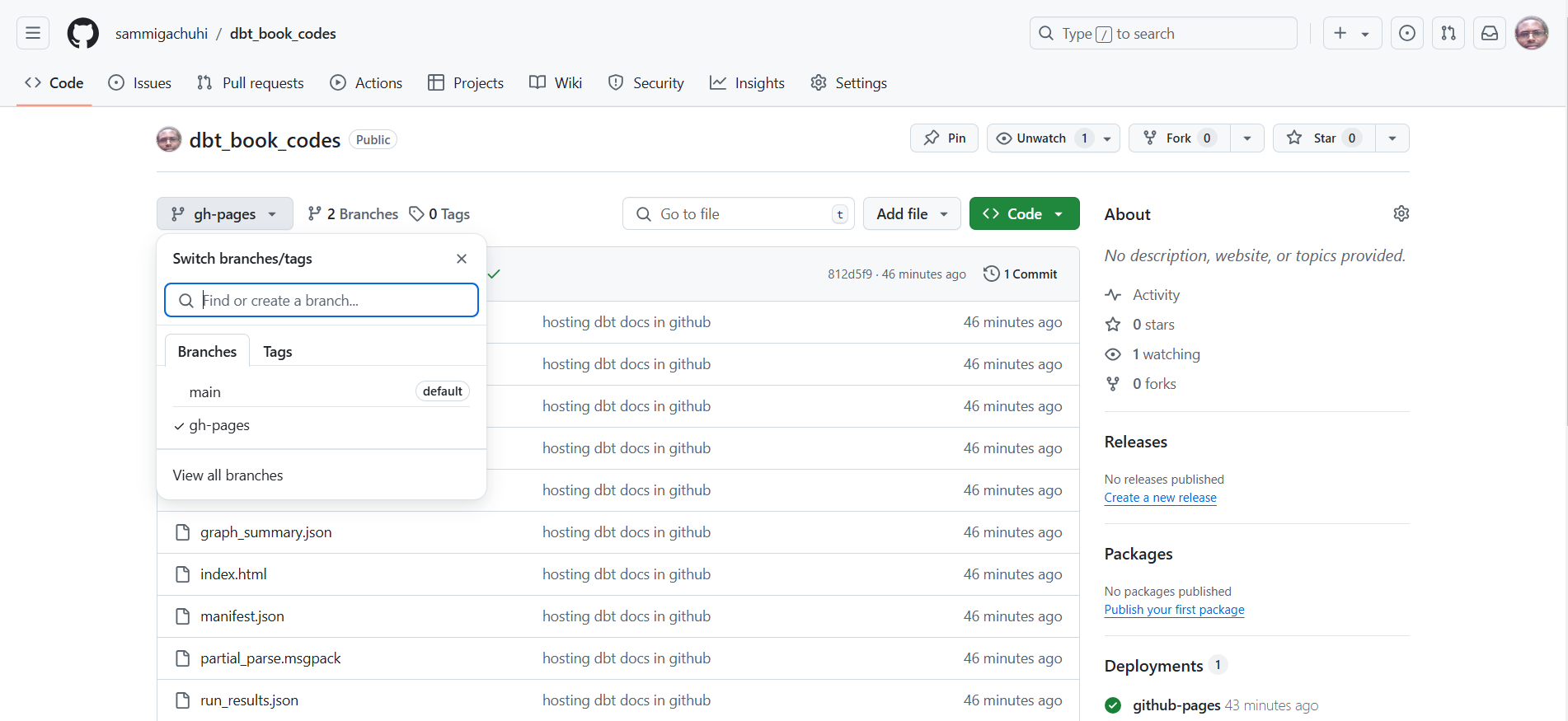Click the partial_parse.msgpack file icon
This screenshot has height=721, width=1568.
[183, 658]
